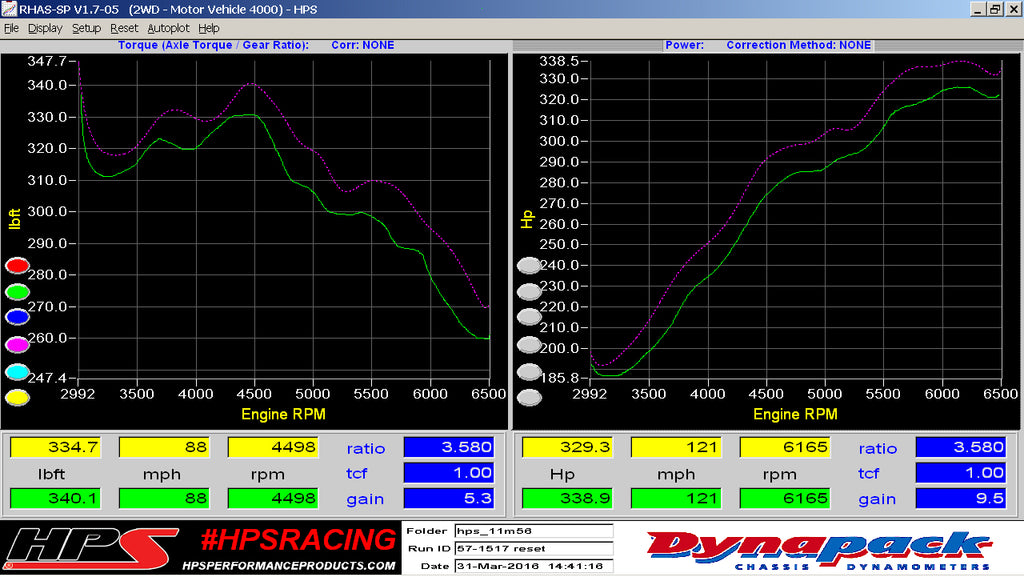Expand the Help menu
This screenshot has height=577, width=1024.
click(x=208, y=28)
